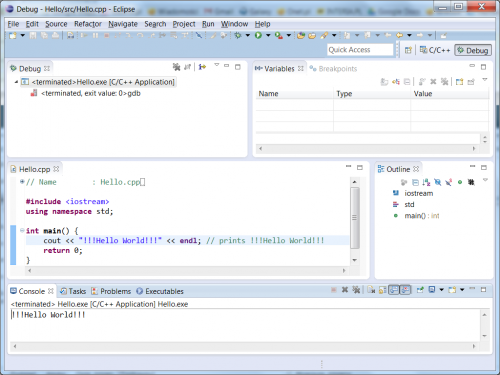Select main() : int in Outline
500x375 pixels.
[x=422, y=216]
